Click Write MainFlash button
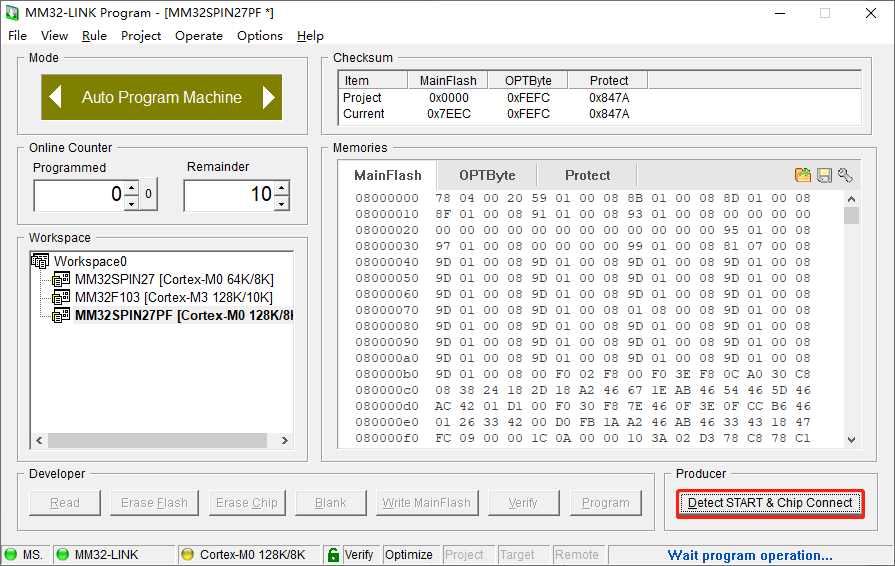The image size is (895, 566). point(426,503)
